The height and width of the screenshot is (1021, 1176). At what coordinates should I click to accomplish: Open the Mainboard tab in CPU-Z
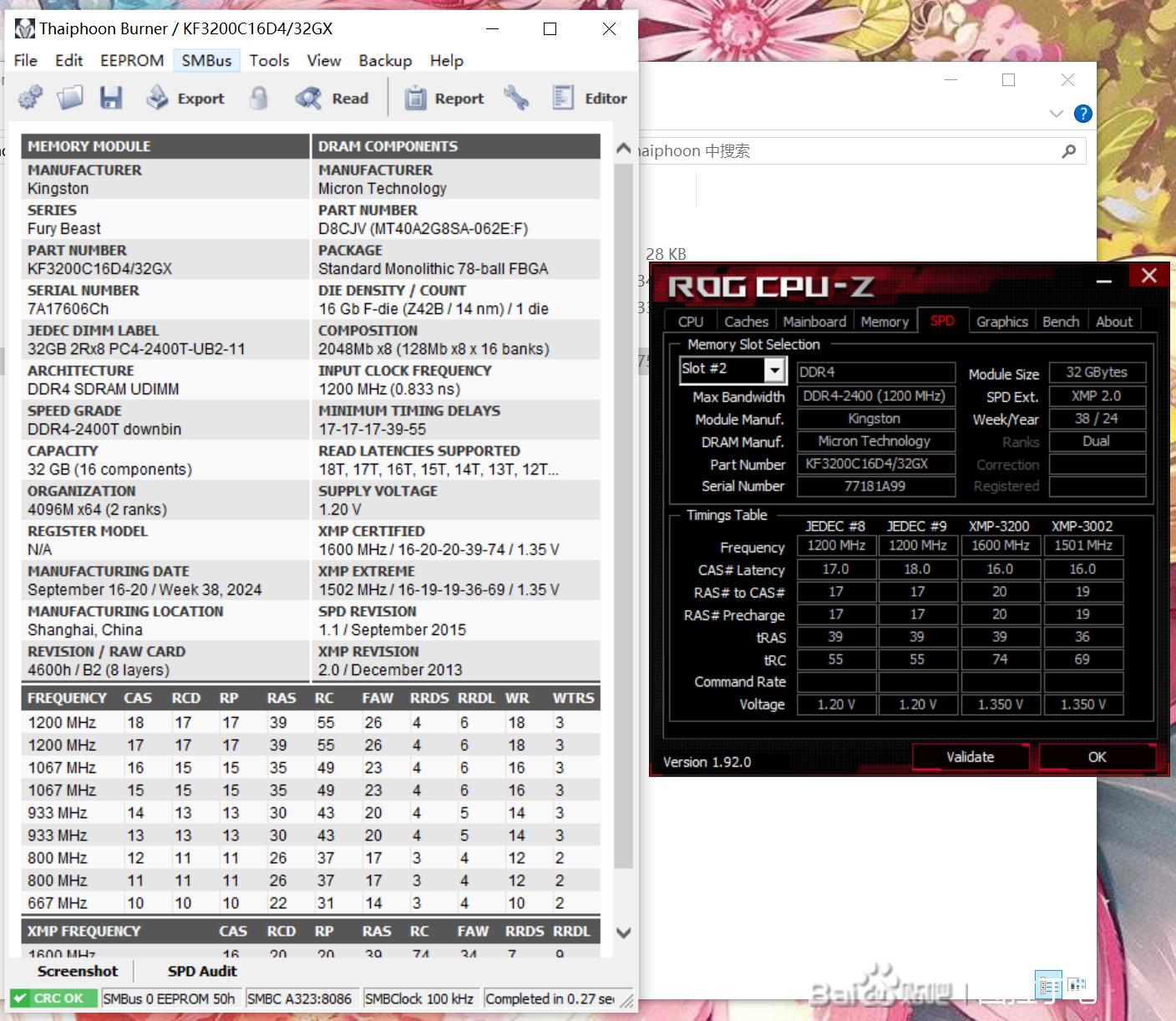tap(814, 322)
